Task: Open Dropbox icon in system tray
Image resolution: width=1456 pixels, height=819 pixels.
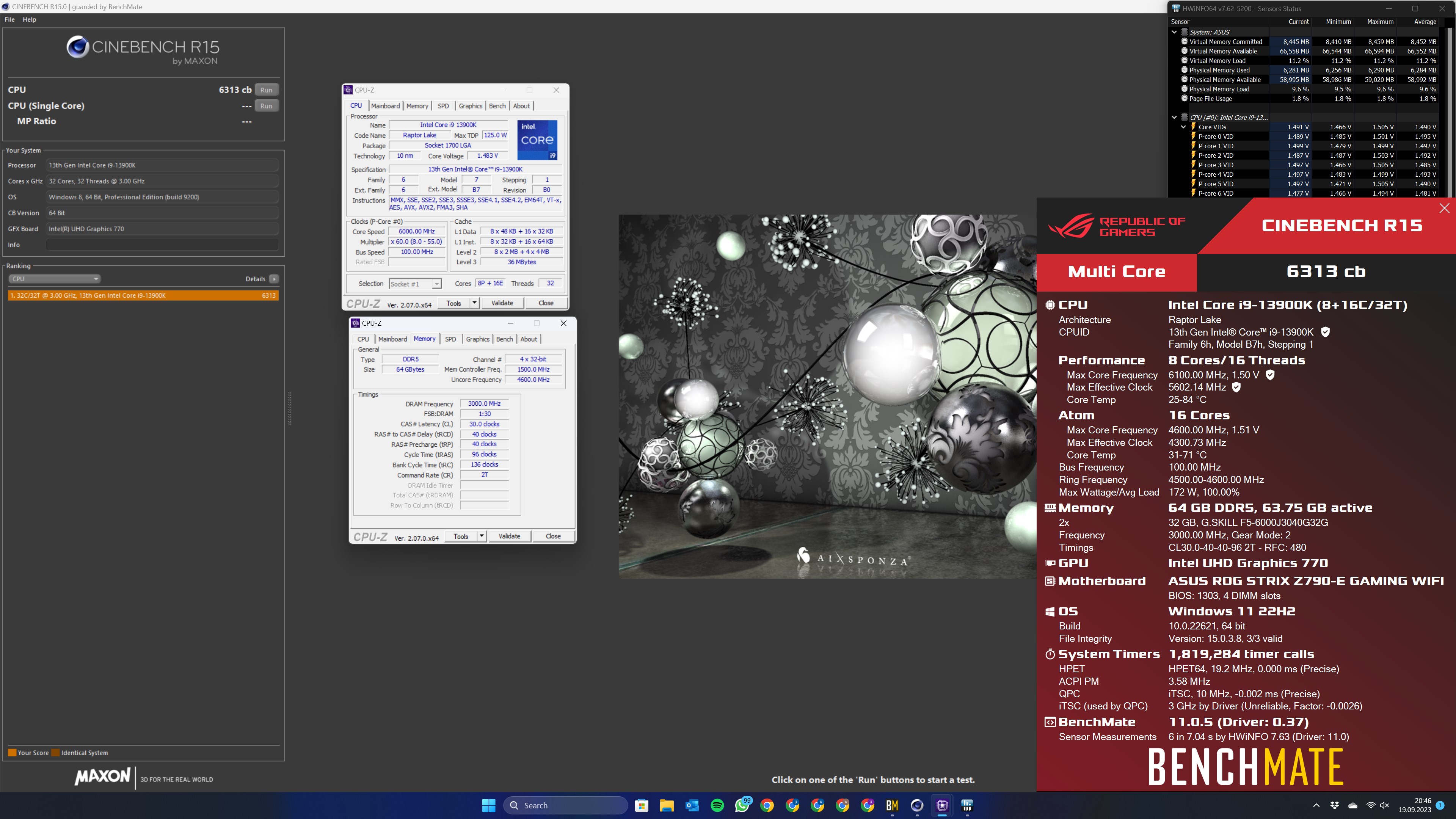Action: [1335, 805]
